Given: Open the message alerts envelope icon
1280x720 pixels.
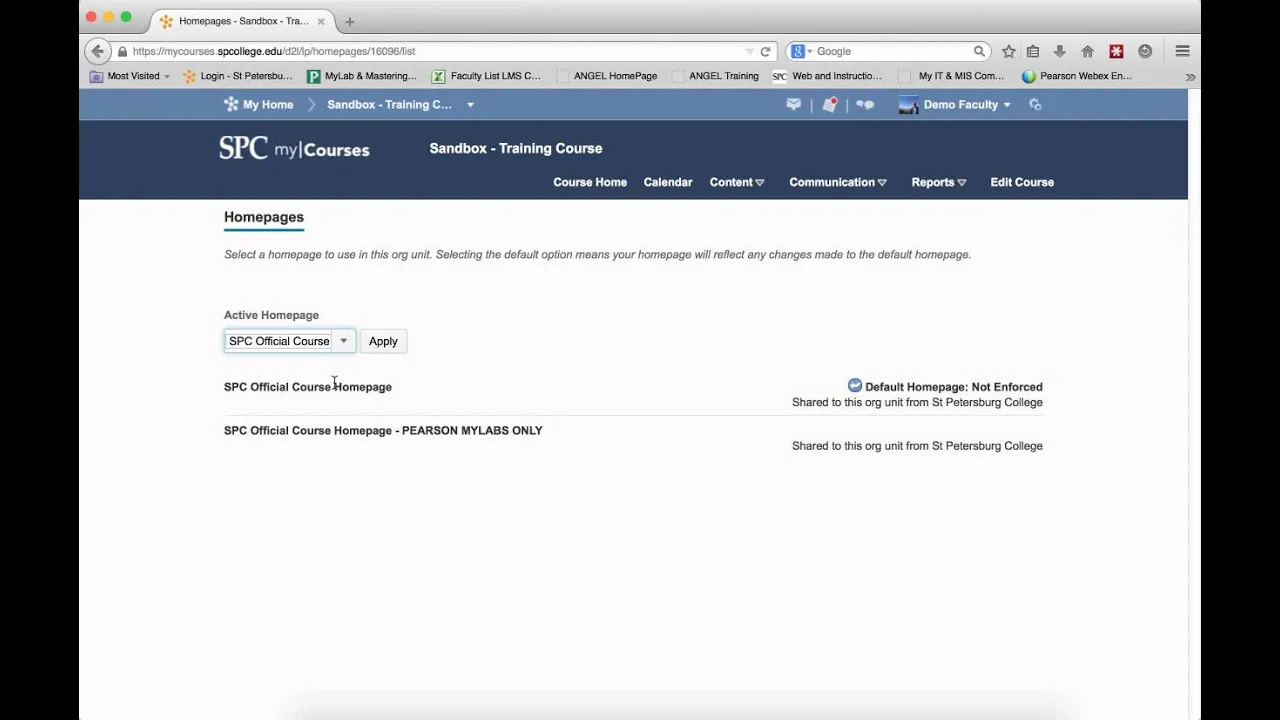Looking at the screenshot, I should [793, 104].
